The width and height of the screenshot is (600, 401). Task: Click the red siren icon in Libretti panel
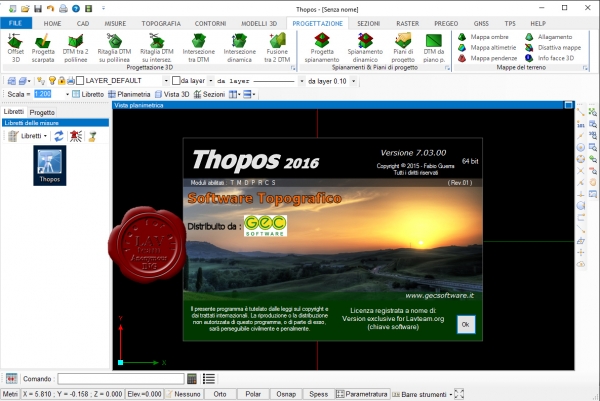click(76, 136)
